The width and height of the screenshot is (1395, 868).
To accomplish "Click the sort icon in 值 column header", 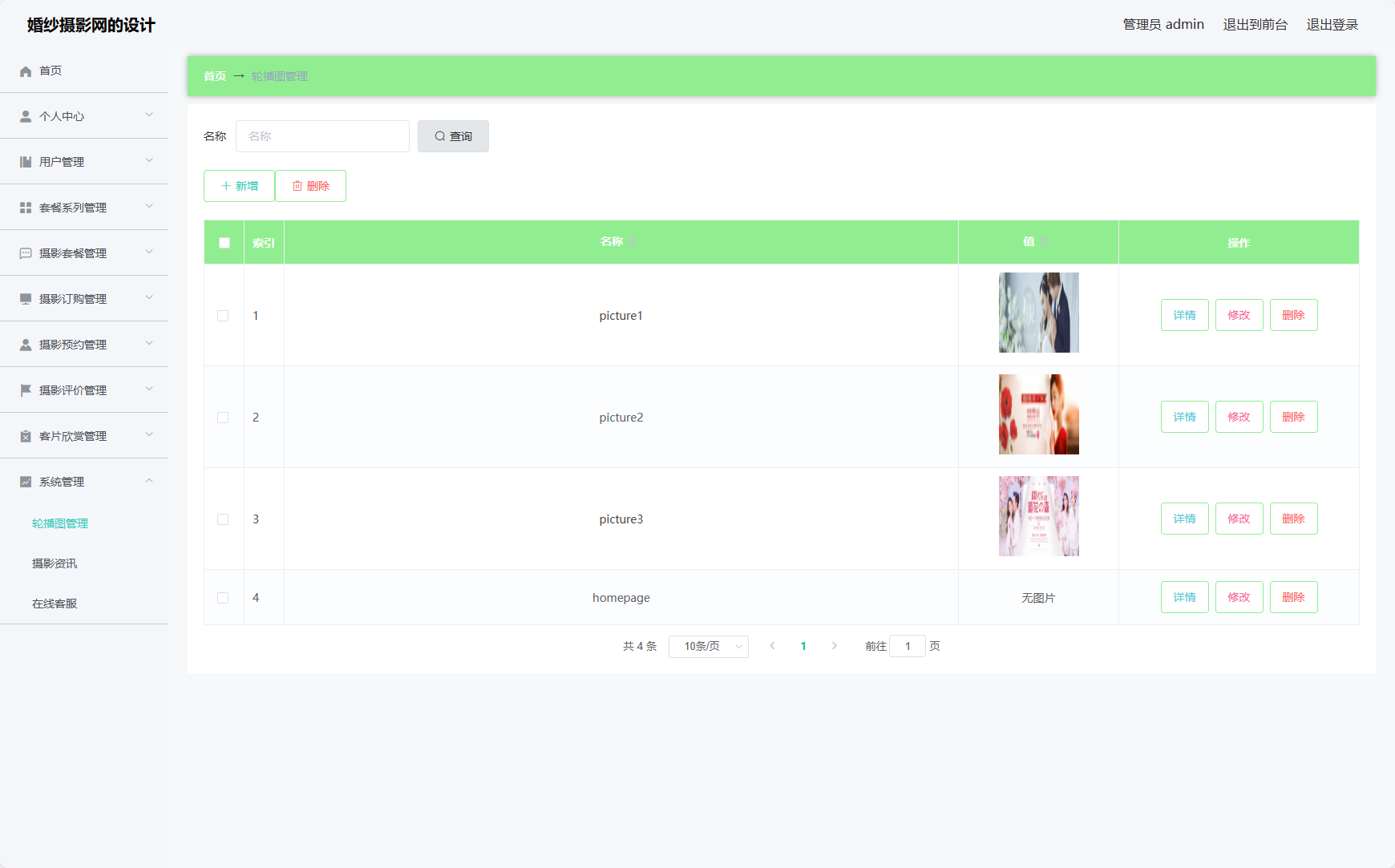I will 1045,242.
